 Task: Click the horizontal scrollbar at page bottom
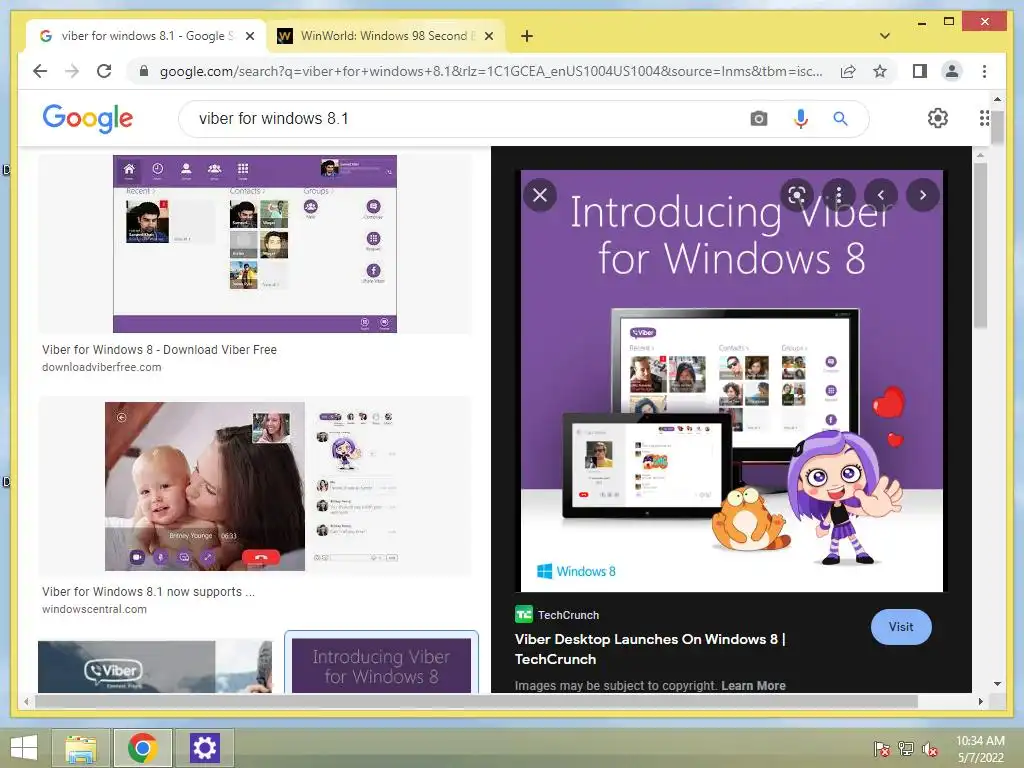477,701
